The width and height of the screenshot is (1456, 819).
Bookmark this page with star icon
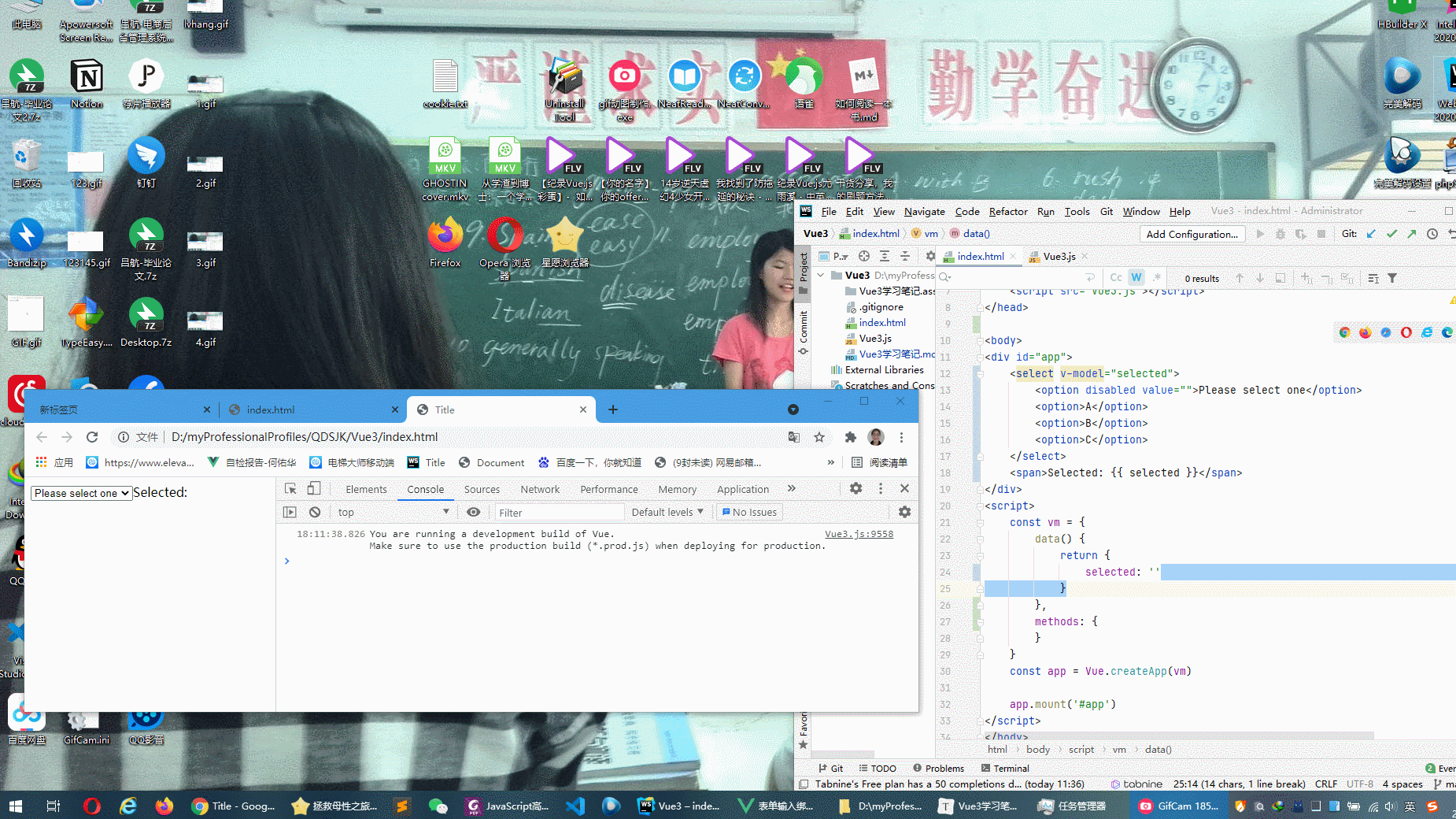819,437
